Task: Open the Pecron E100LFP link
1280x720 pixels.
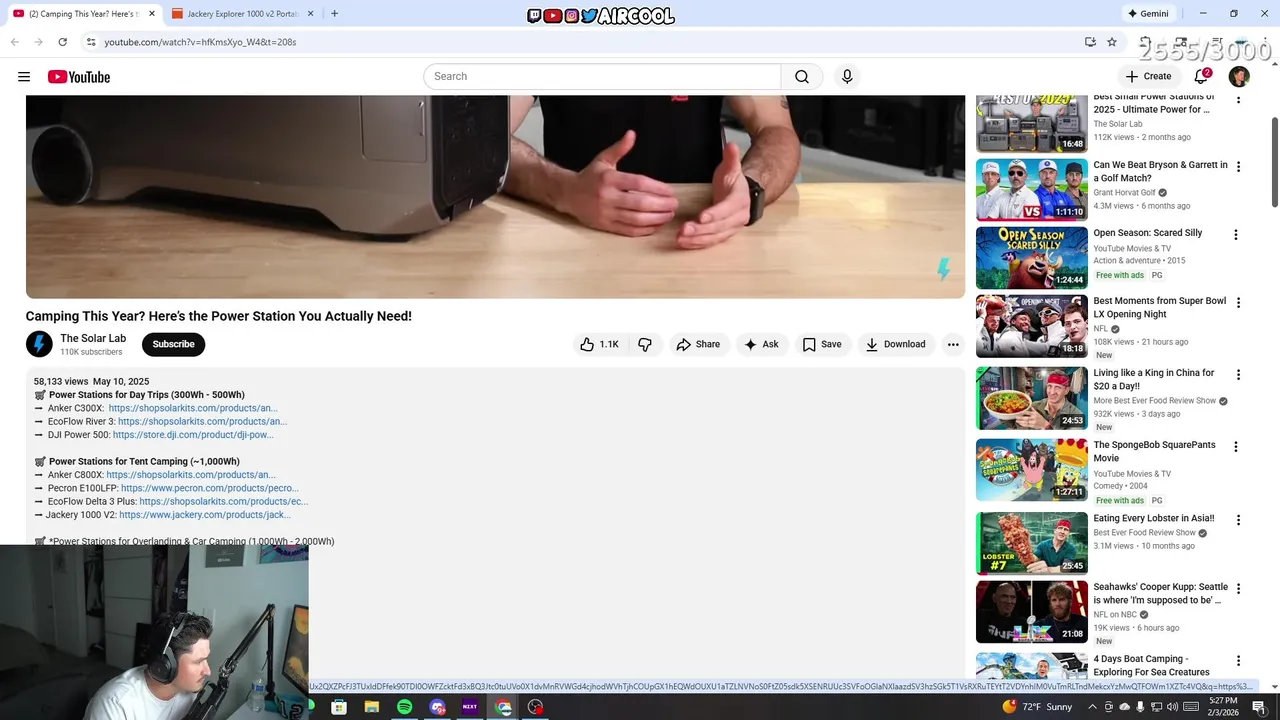Action: [210, 489]
